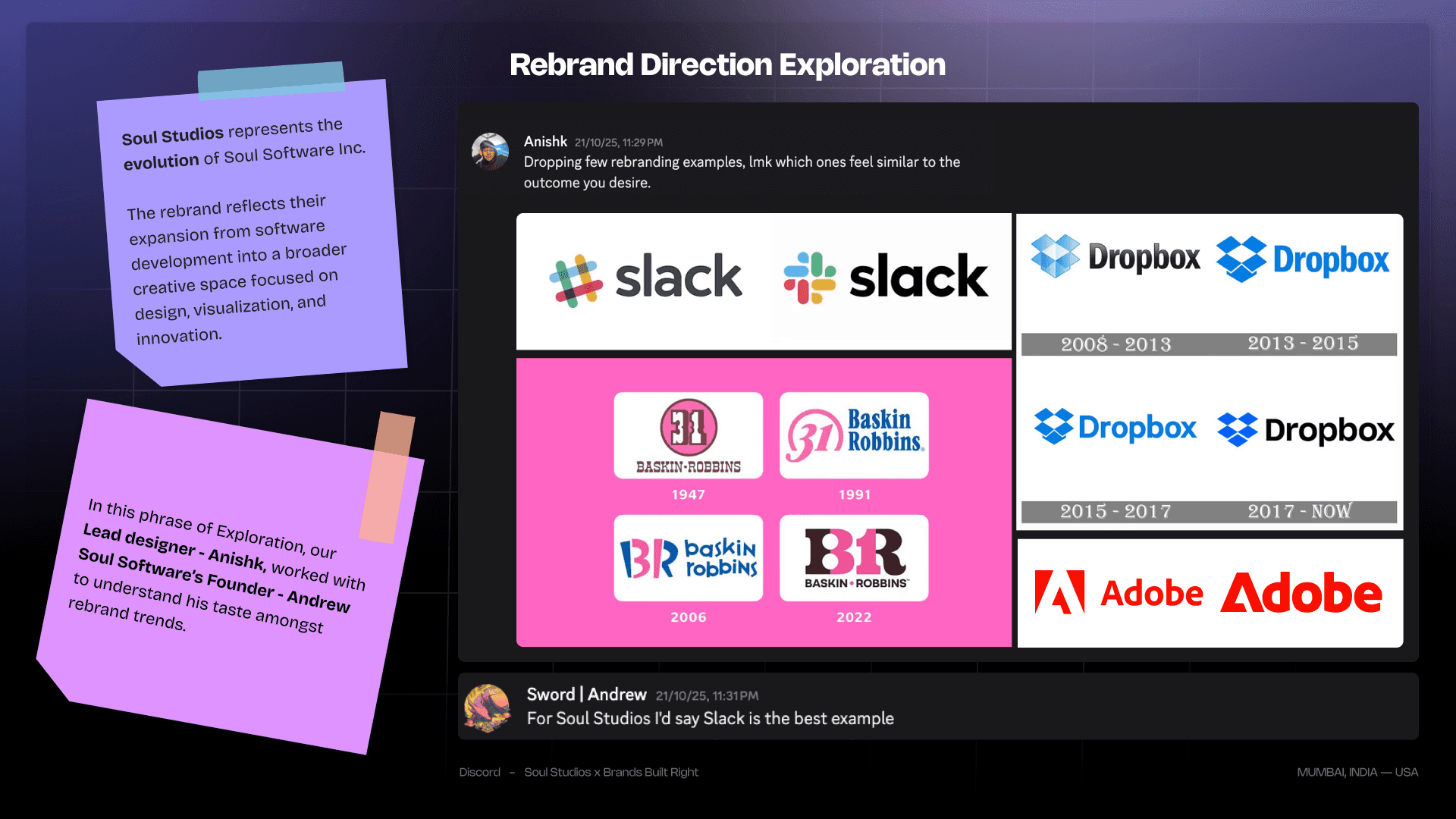Click the 1991 Baskin Robbins logo

coord(854,435)
